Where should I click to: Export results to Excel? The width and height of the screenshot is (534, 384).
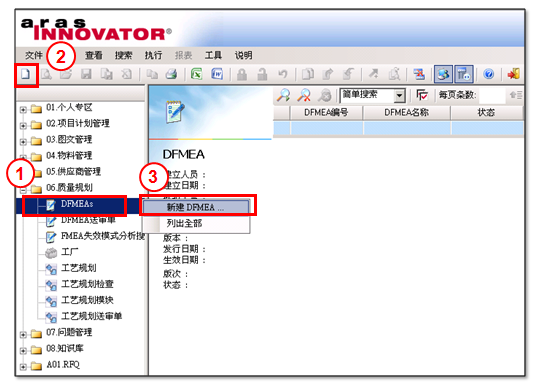(x=197, y=74)
